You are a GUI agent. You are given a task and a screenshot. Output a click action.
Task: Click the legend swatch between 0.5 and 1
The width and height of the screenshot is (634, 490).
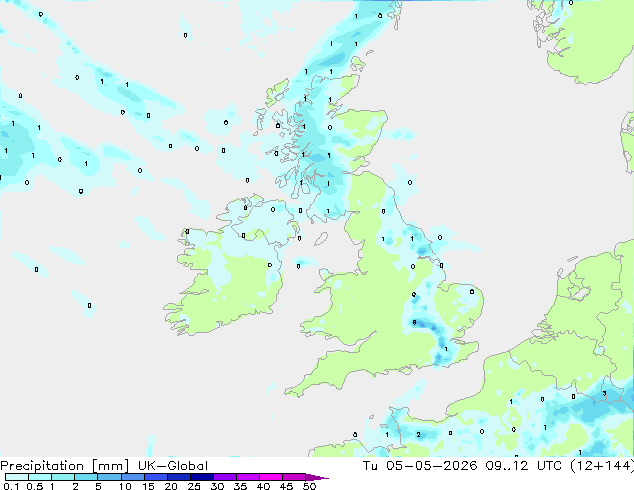click(x=40, y=477)
